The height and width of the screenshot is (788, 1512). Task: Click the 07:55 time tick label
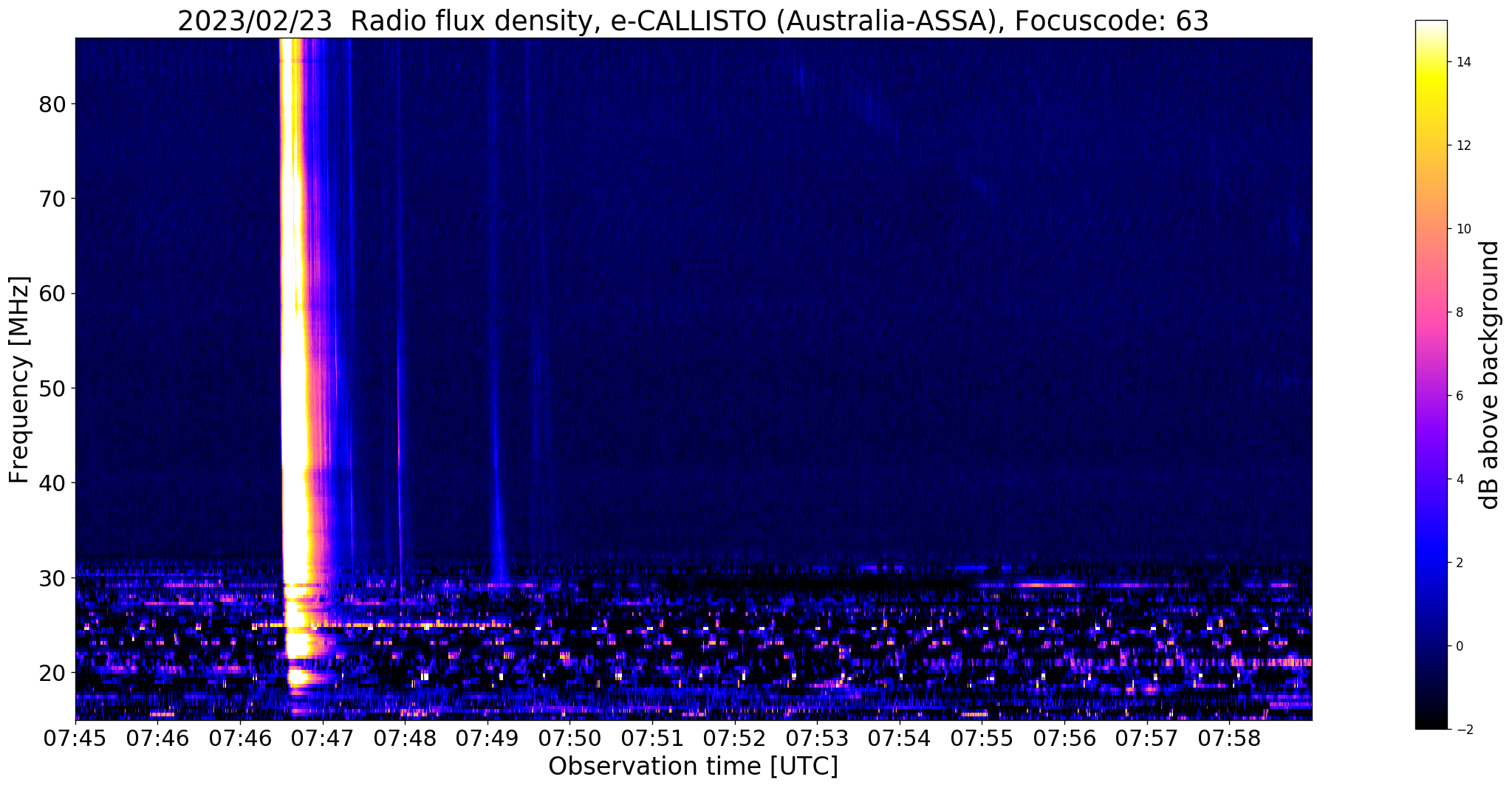pos(982,739)
